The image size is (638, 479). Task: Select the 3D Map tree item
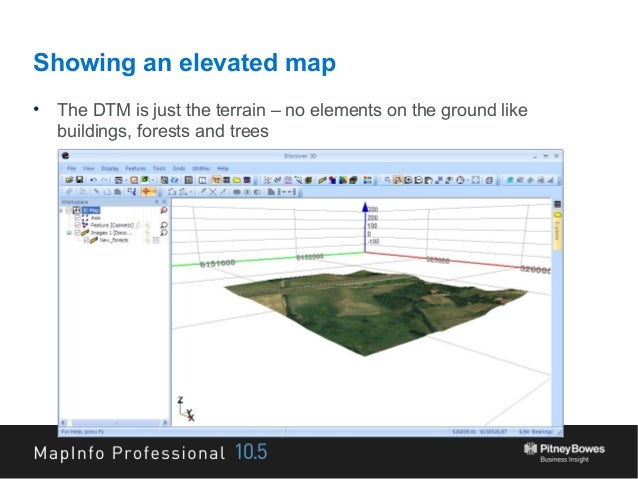(91, 210)
